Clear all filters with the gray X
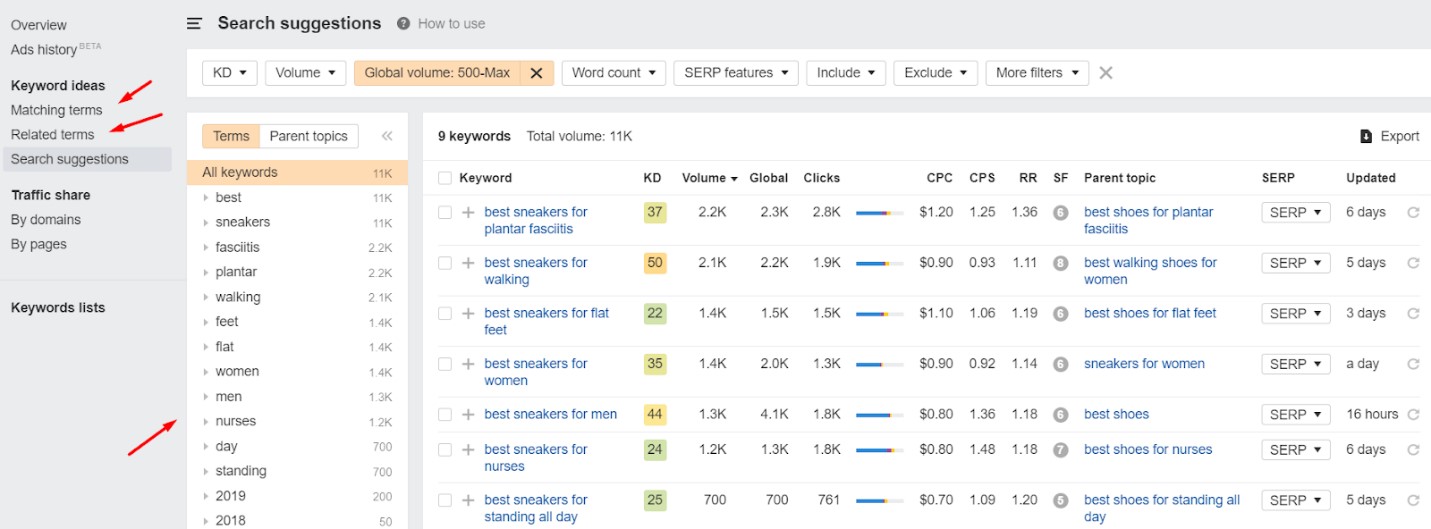Viewport: 1431px width, 529px height. click(x=1105, y=73)
